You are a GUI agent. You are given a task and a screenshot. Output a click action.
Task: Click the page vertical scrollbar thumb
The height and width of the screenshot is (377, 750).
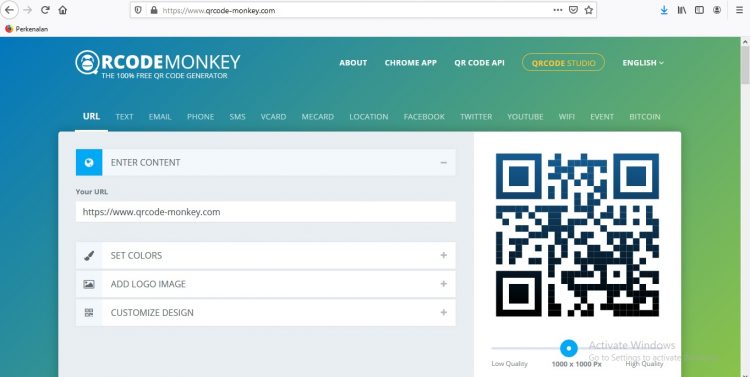coord(745,66)
